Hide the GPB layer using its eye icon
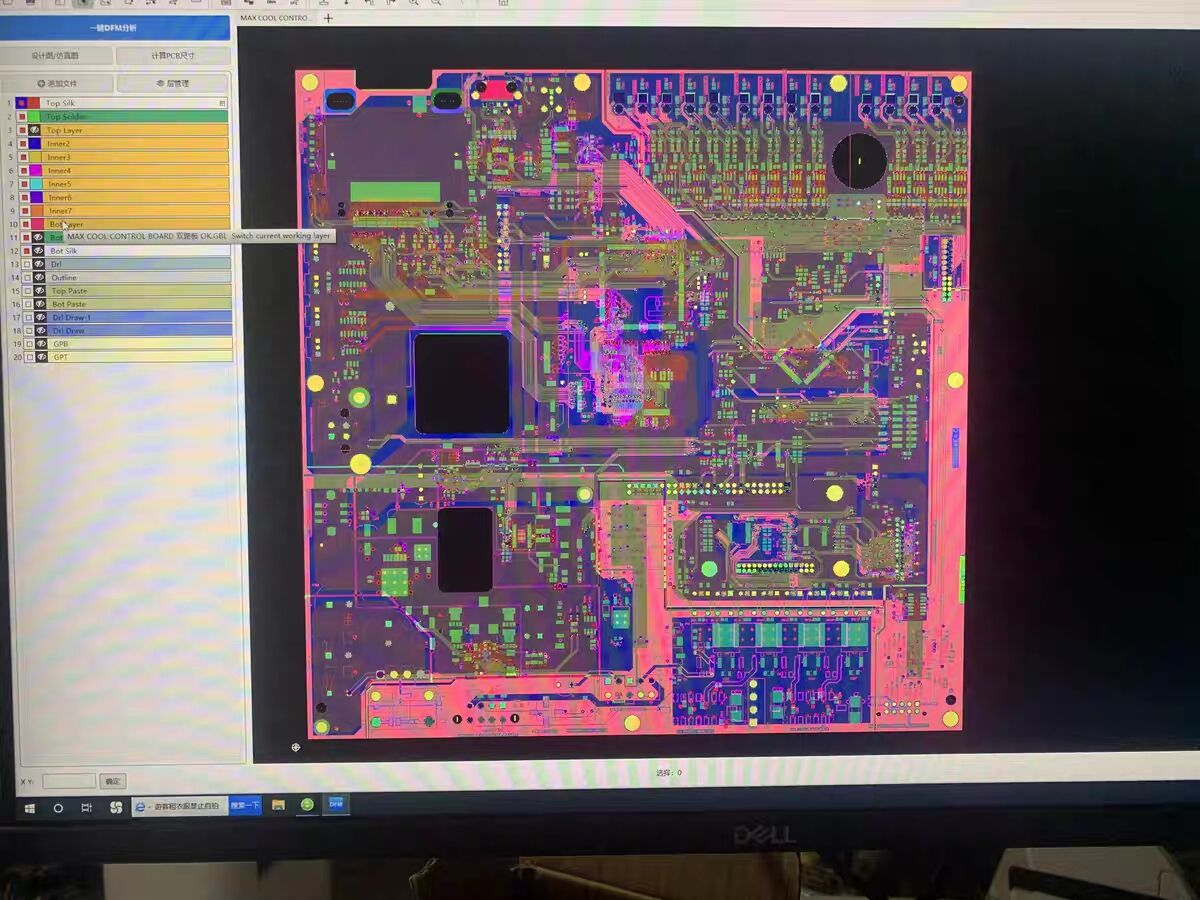The width and height of the screenshot is (1200, 900). (x=41, y=343)
